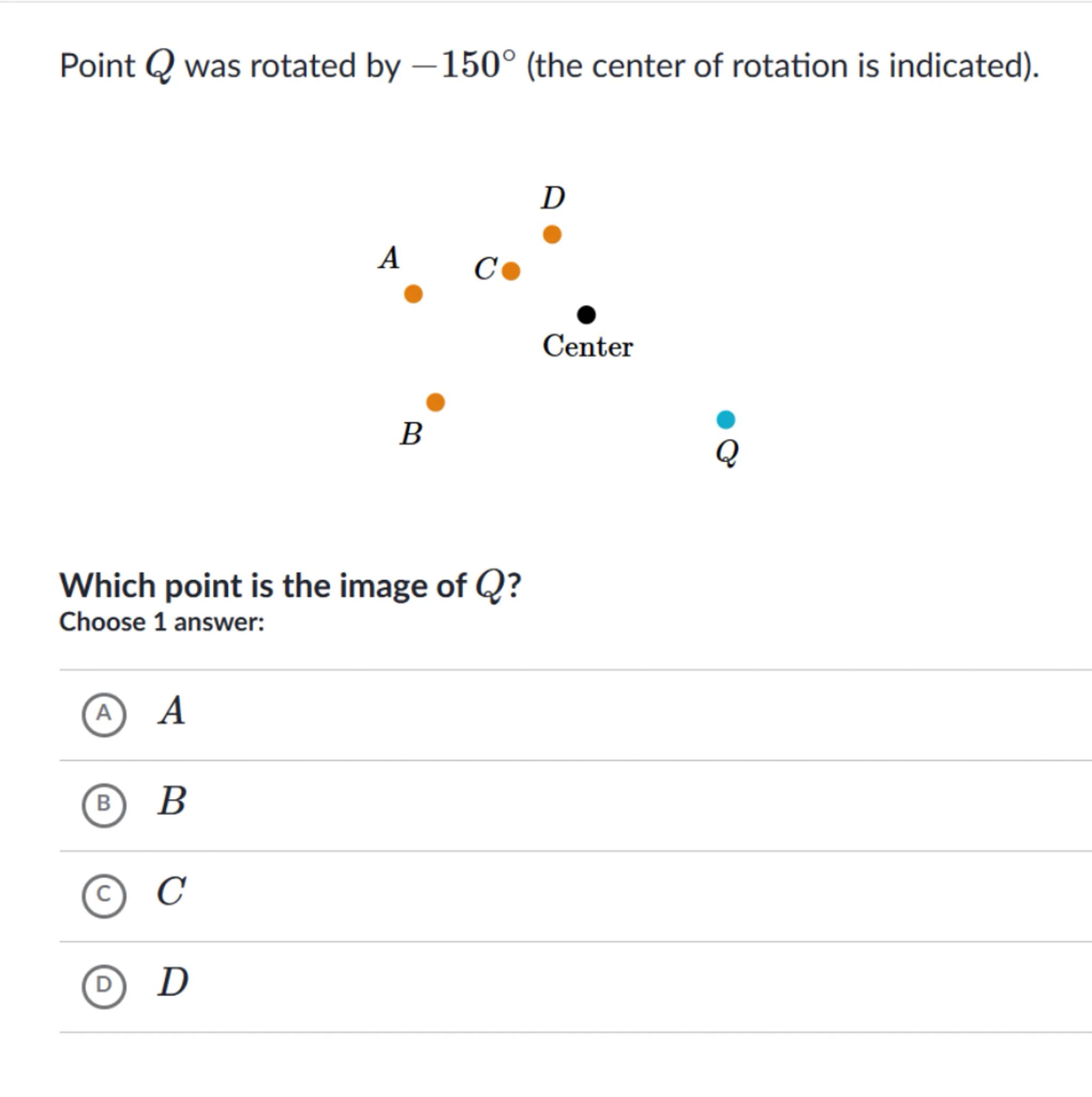Select radio option C
This screenshot has height=1097, width=1092.
104,895
